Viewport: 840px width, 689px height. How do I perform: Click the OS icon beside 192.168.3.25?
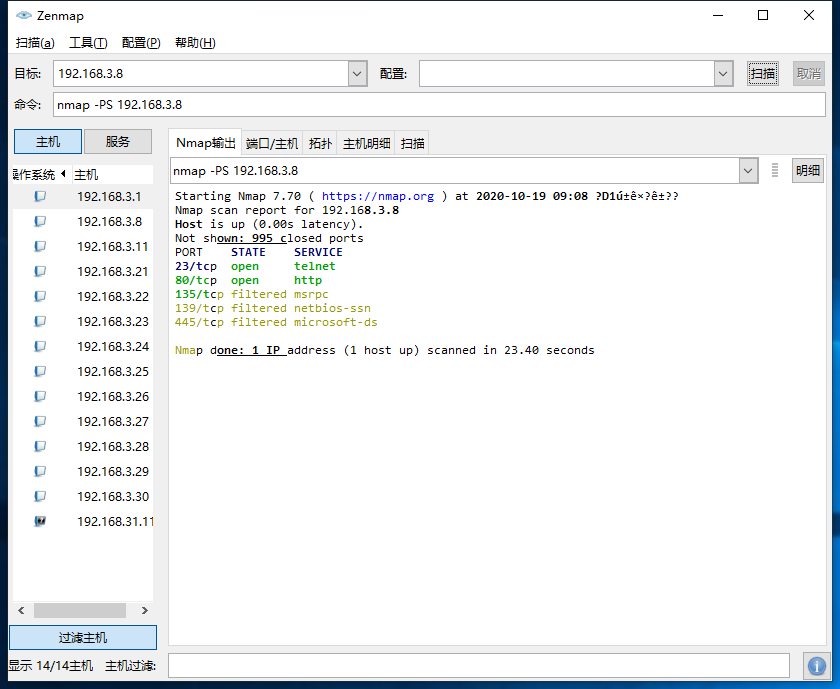coord(40,371)
